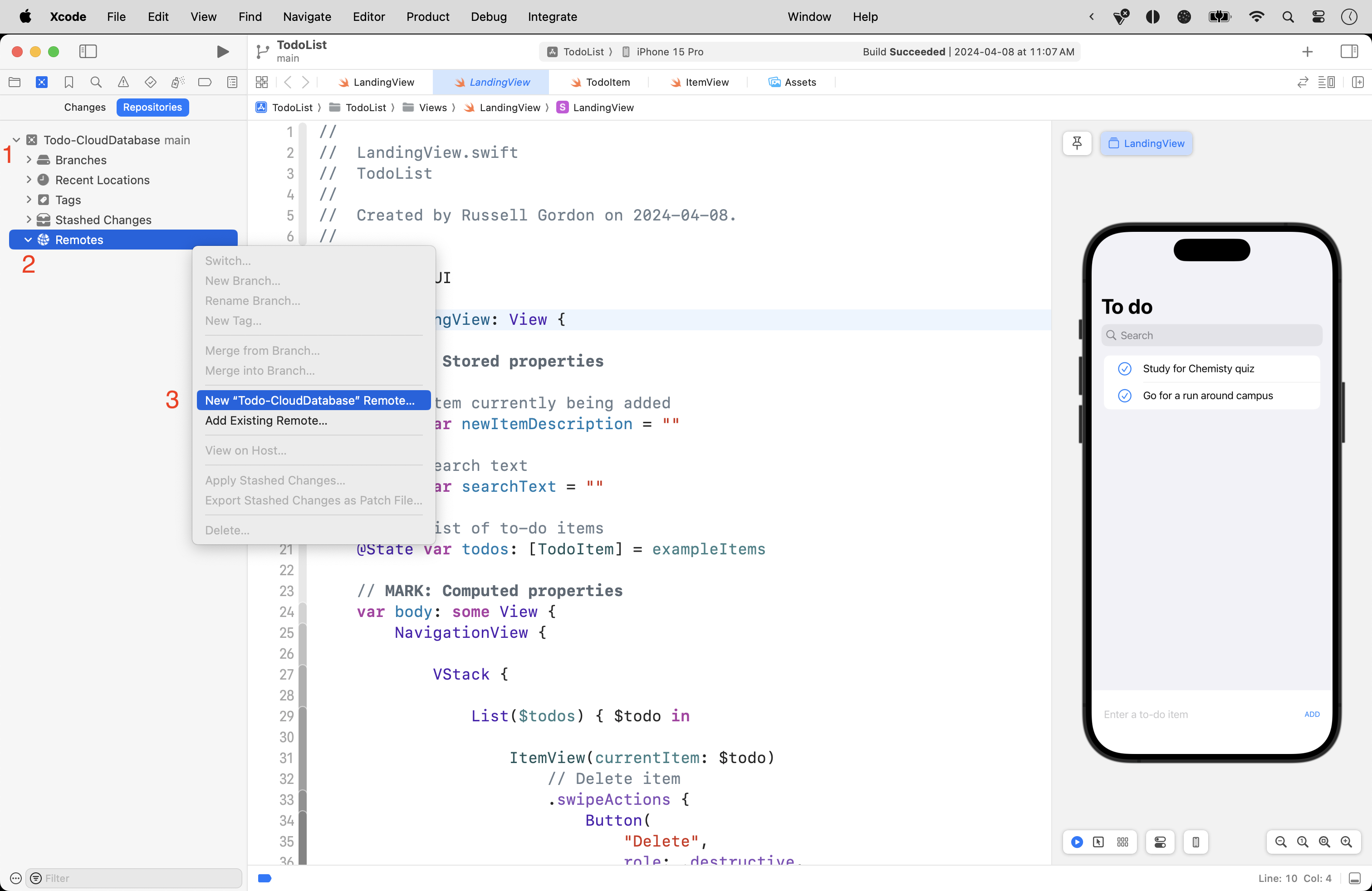The width and height of the screenshot is (1372, 891).
Task: Open the Issue navigator
Action: (123, 82)
